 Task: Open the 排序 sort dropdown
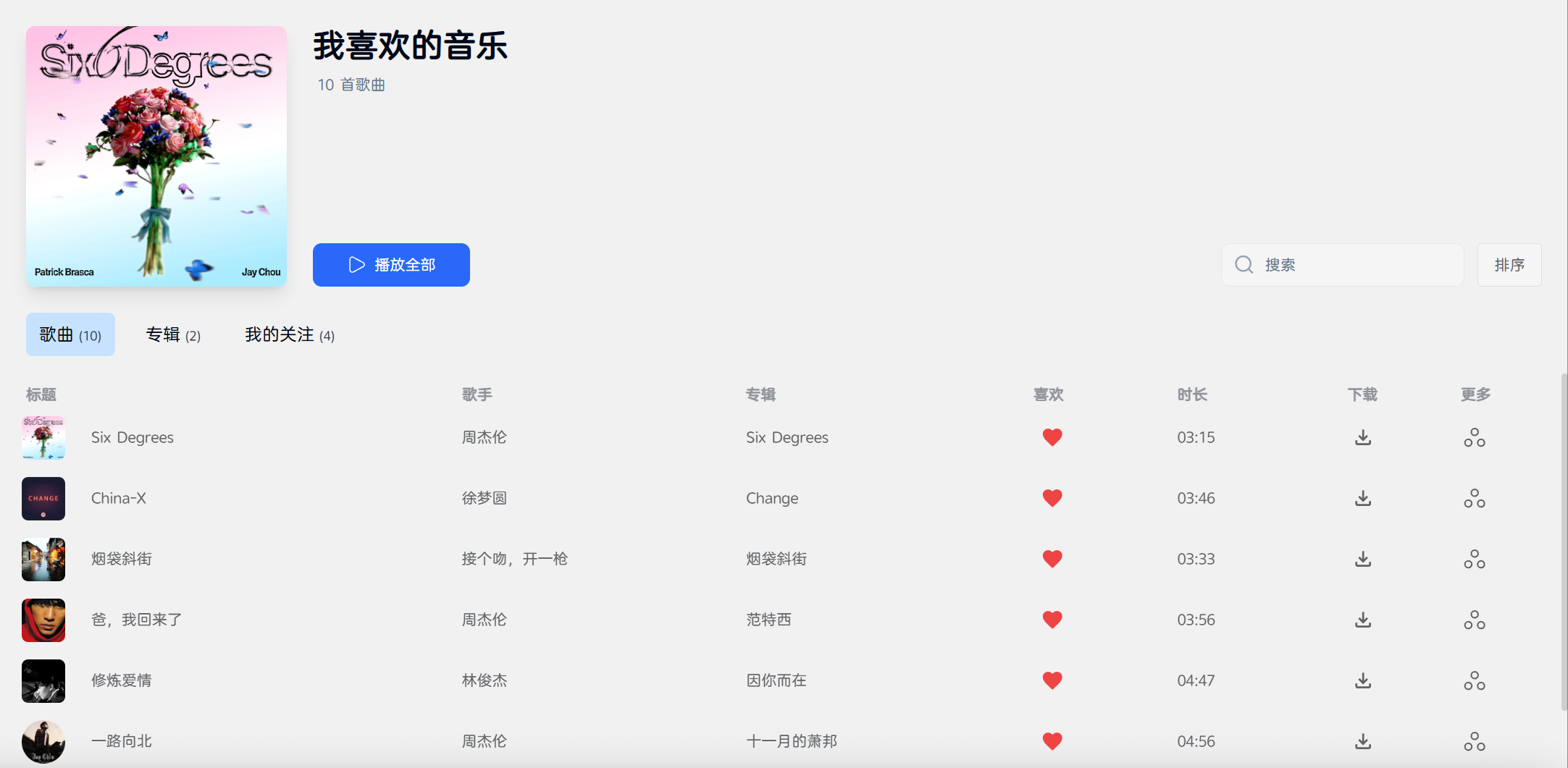(x=1509, y=265)
